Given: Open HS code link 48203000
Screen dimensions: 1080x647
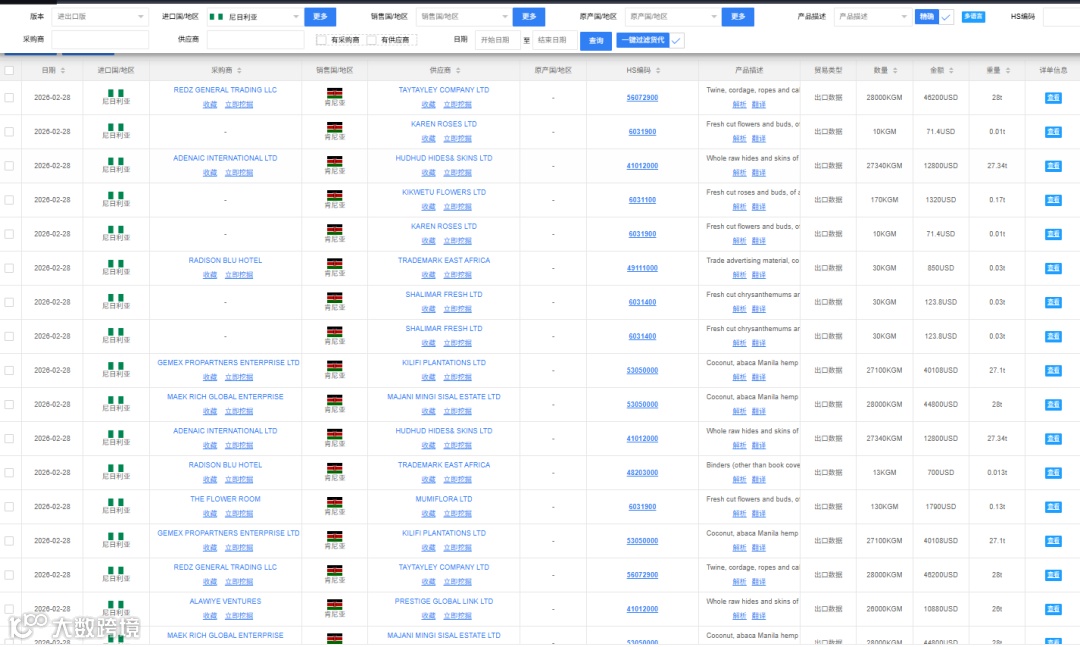Looking at the screenshot, I should (x=642, y=473).
